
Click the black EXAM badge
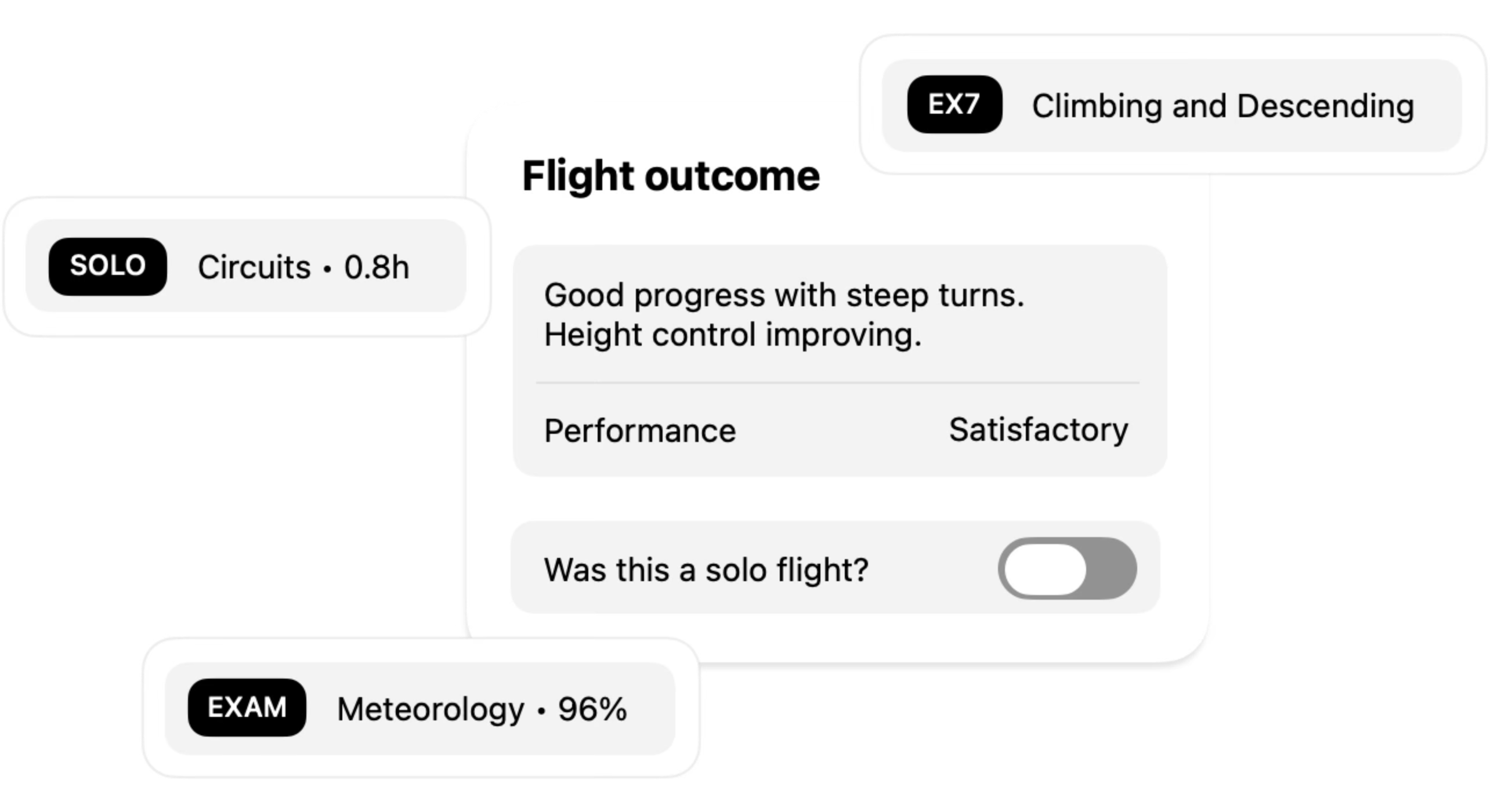(247, 708)
